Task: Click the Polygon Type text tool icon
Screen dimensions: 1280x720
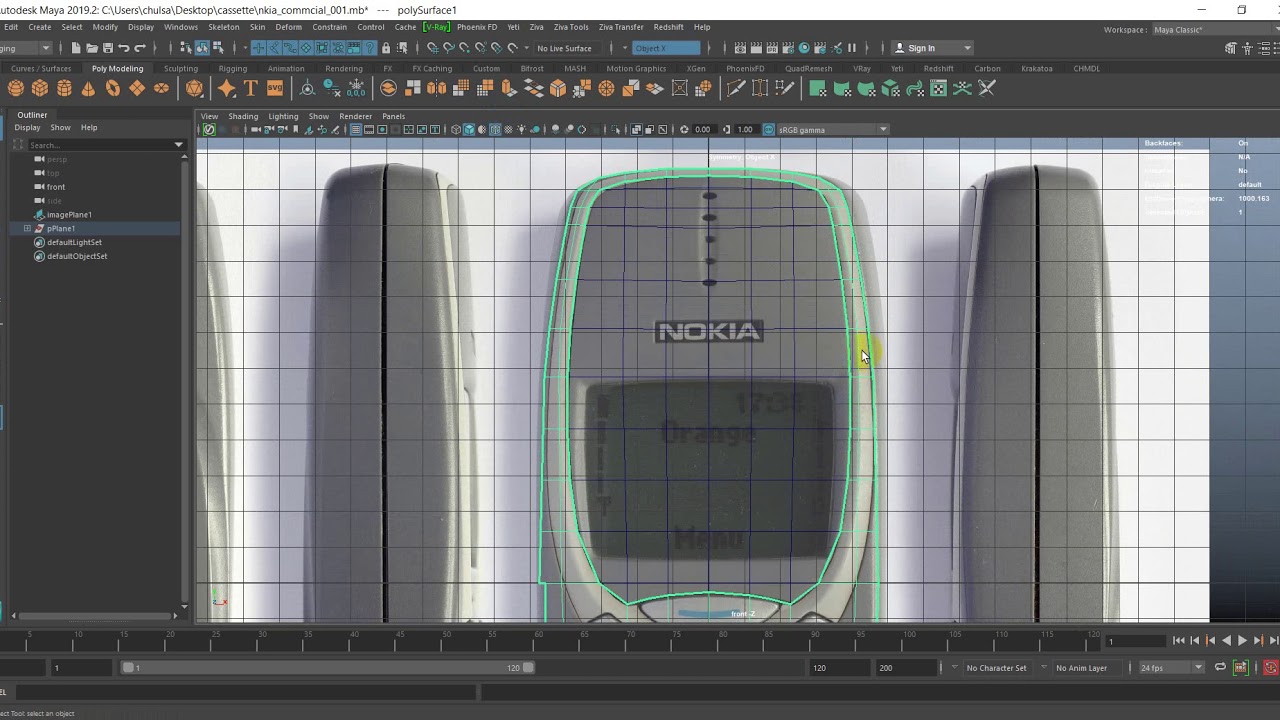Action: point(250,88)
